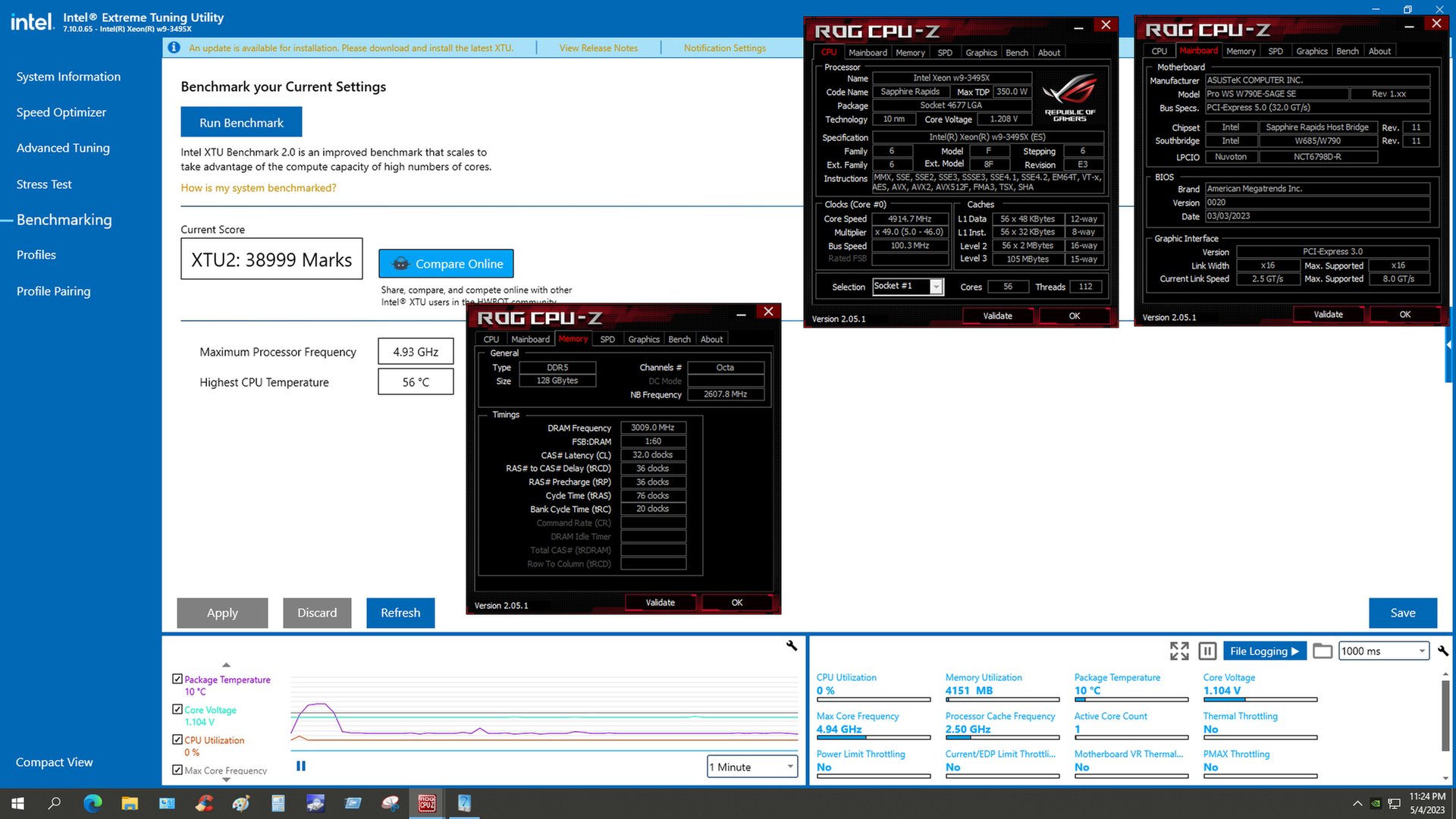Open Profile Pairing in the sidebar
This screenshot has width=1456, height=819.
coord(53,291)
